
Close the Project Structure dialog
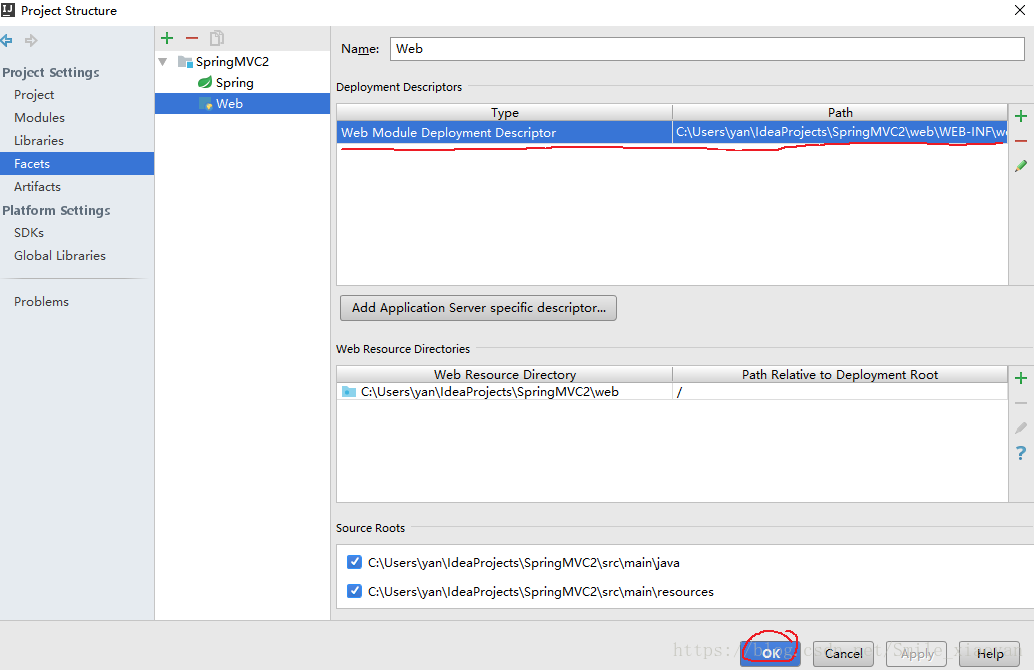click(x=1019, y=10)
